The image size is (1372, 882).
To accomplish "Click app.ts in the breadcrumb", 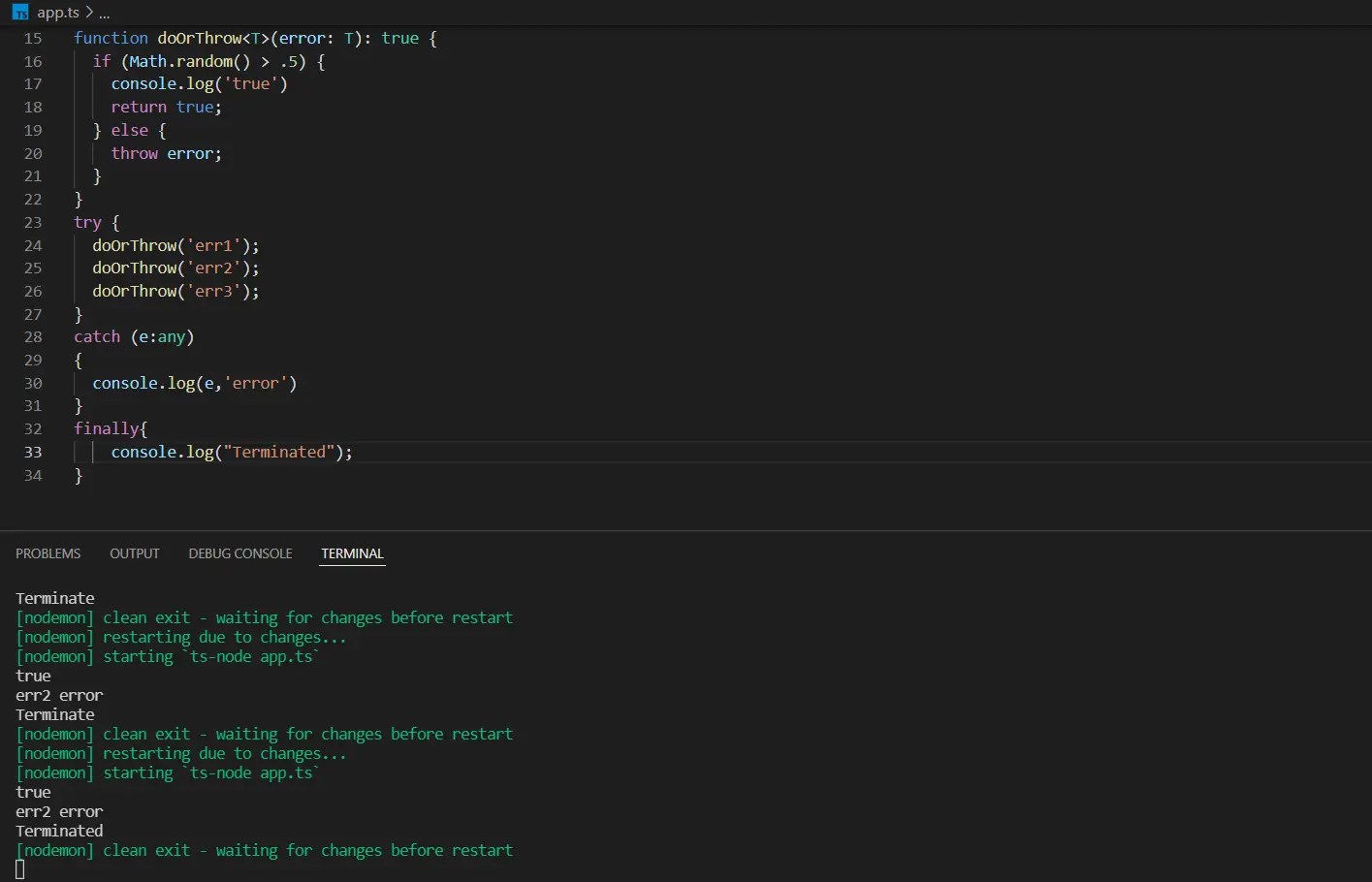I will click(58, 13).
